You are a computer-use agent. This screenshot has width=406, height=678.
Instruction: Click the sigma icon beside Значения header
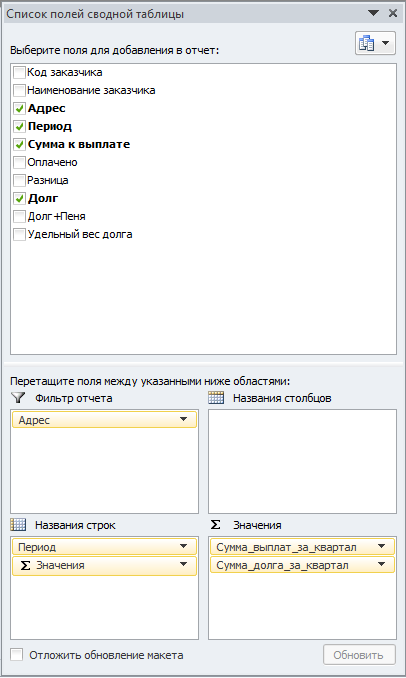click(x=215, y=524)
